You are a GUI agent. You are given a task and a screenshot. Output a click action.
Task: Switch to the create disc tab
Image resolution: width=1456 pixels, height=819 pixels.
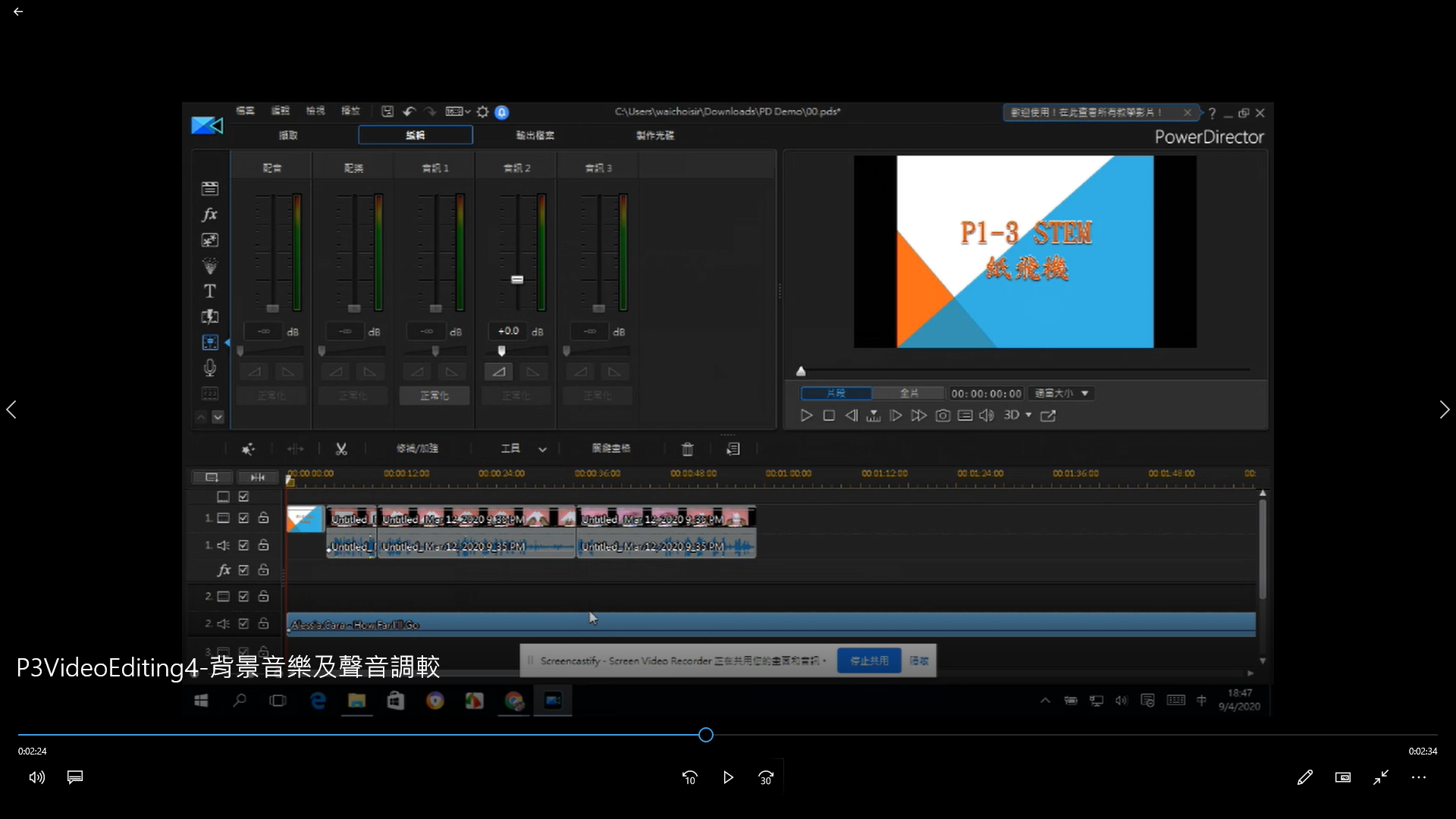655,136
